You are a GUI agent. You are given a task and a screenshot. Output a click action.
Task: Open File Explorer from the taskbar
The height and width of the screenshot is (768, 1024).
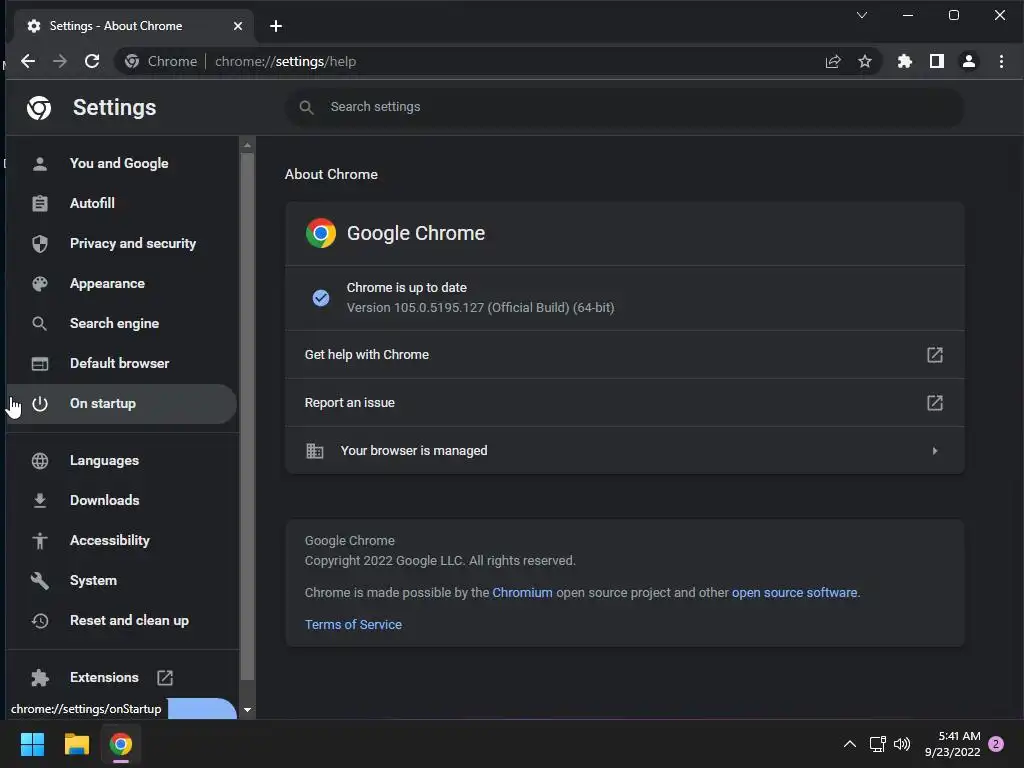[x=76, y=744]
